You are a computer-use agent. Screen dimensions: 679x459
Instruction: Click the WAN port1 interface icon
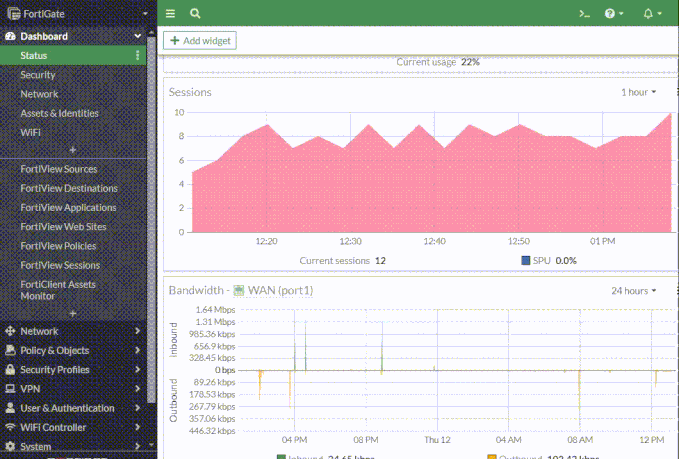point(239,291)
